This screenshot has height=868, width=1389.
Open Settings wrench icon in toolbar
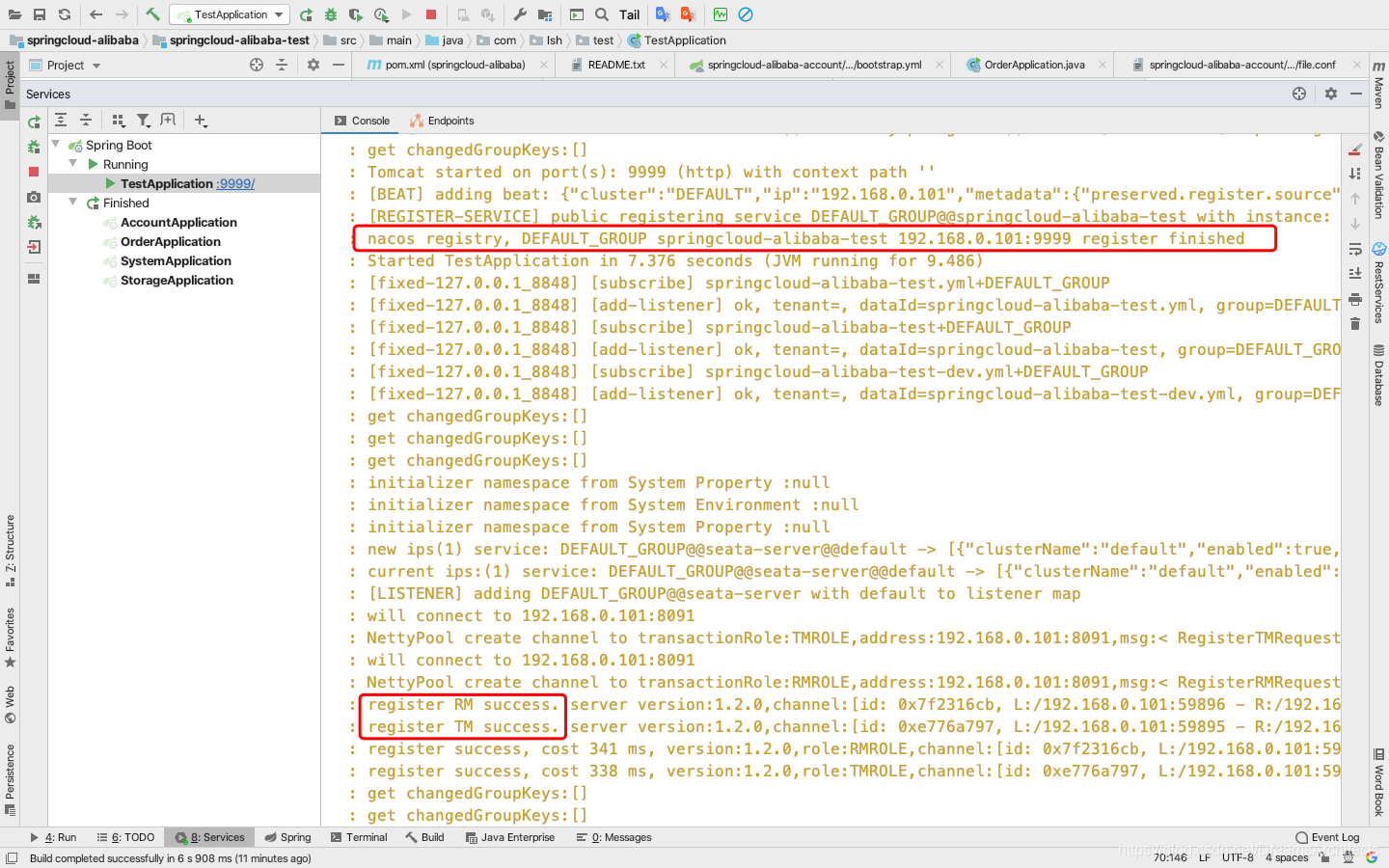520,14
